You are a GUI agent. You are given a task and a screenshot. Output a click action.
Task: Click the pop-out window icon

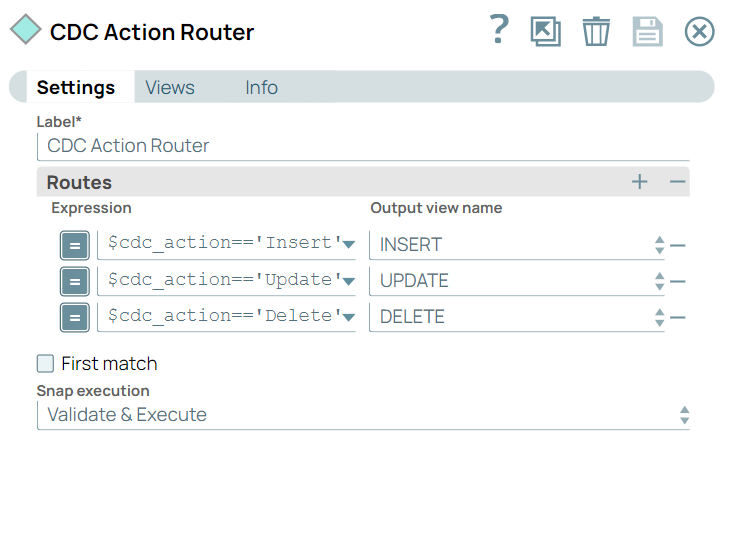pos(546,32)
